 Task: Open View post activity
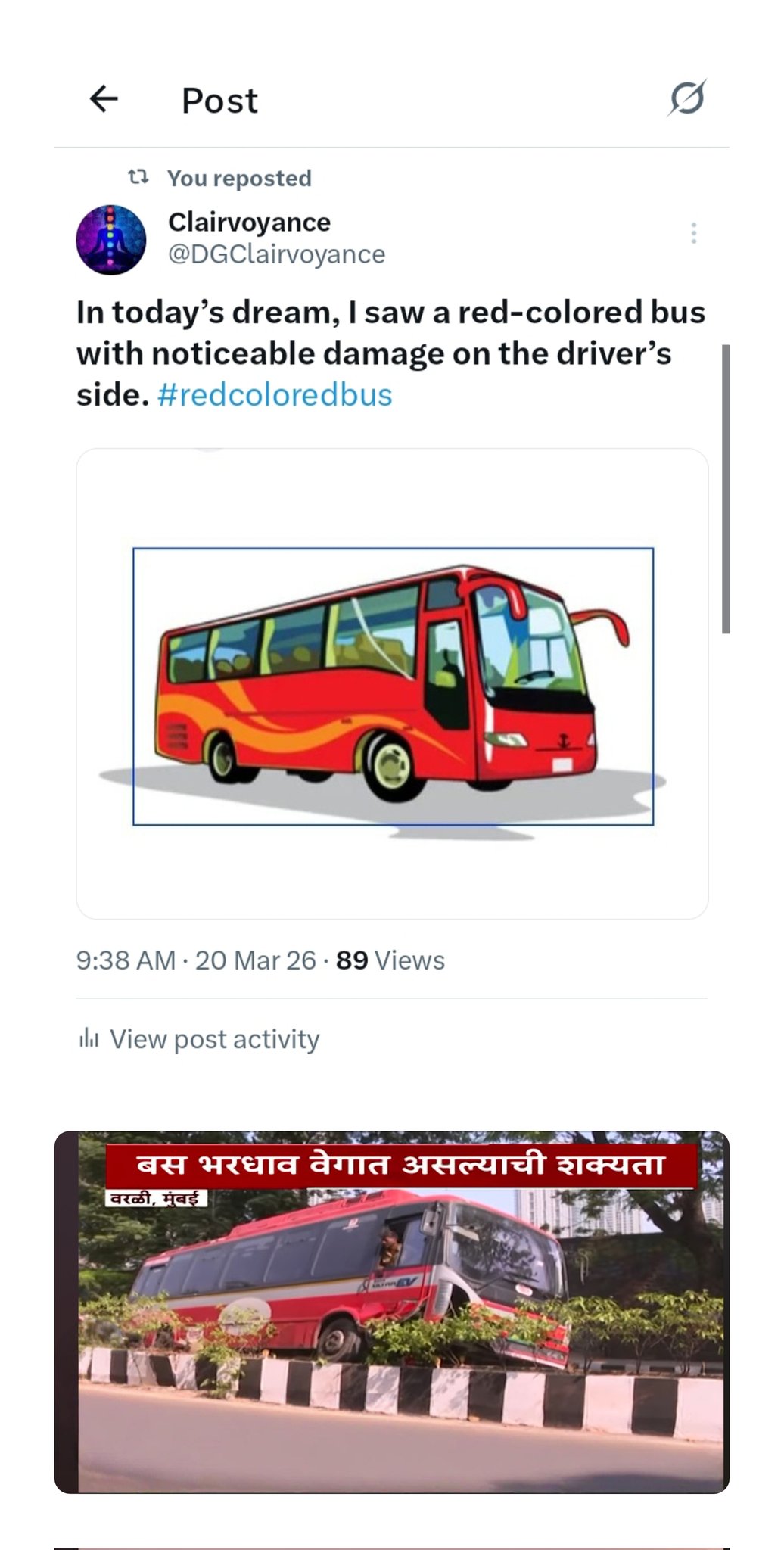214,1039
